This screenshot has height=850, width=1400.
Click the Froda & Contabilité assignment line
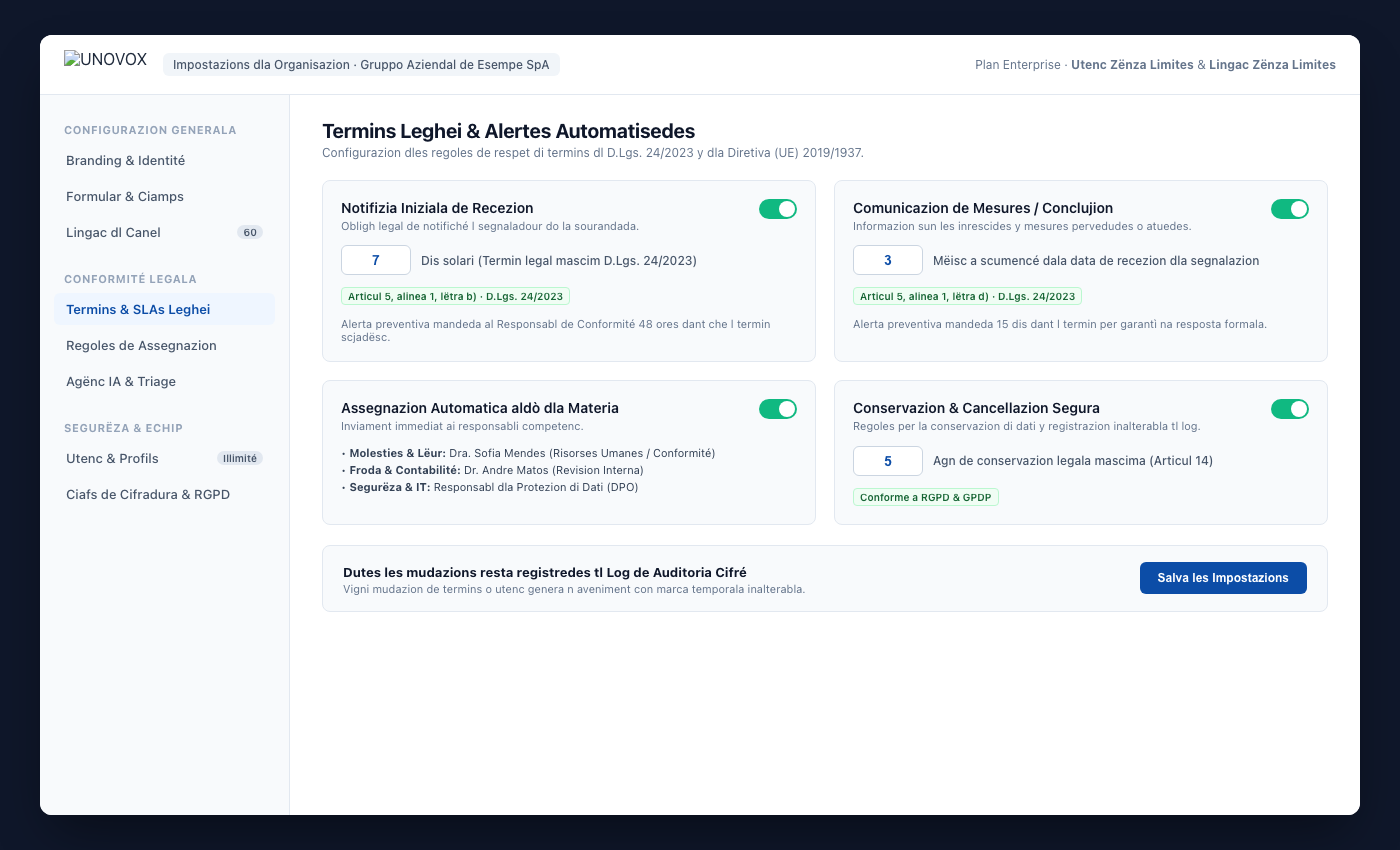492,470
